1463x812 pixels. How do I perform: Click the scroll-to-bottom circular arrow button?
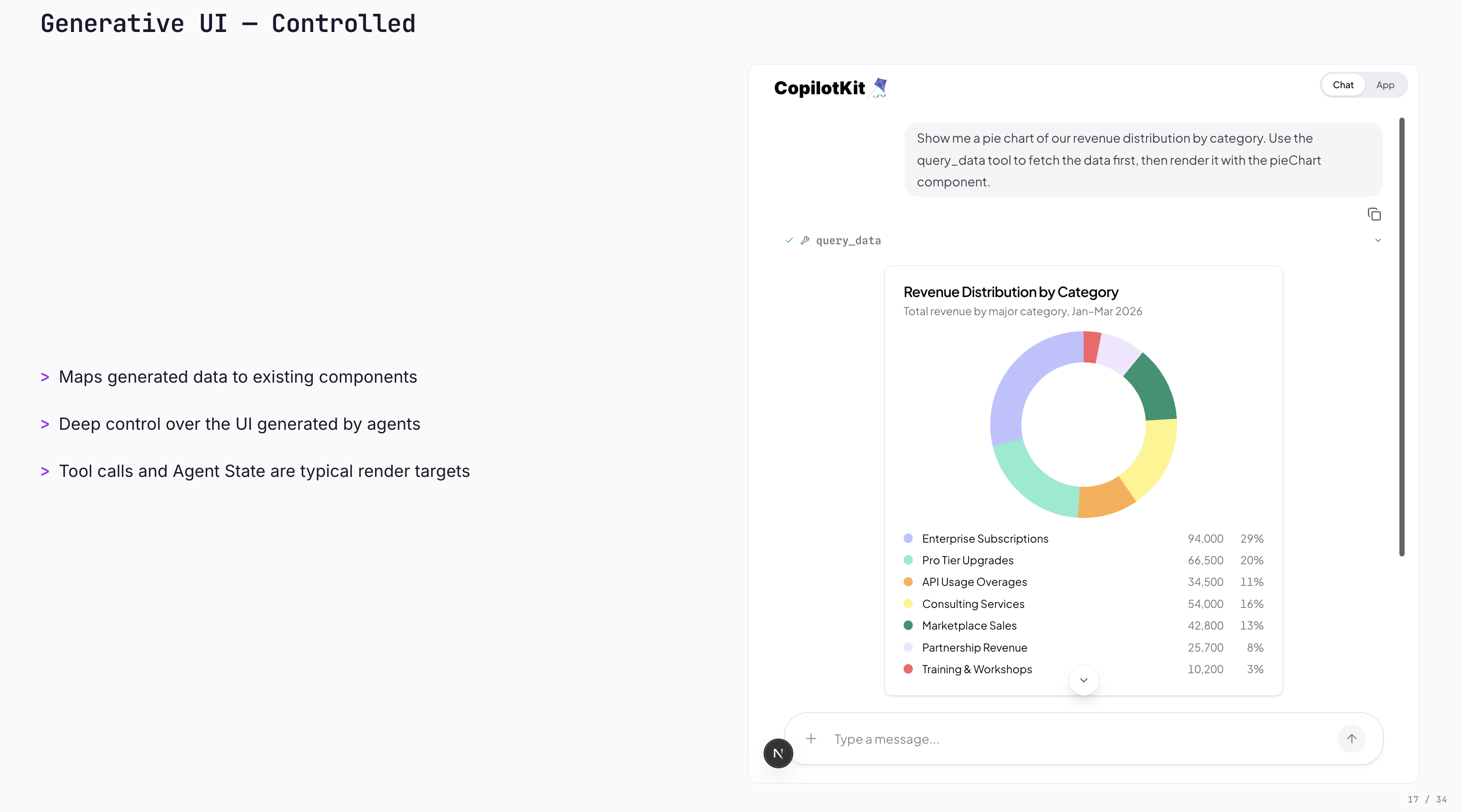[1084, 680]
